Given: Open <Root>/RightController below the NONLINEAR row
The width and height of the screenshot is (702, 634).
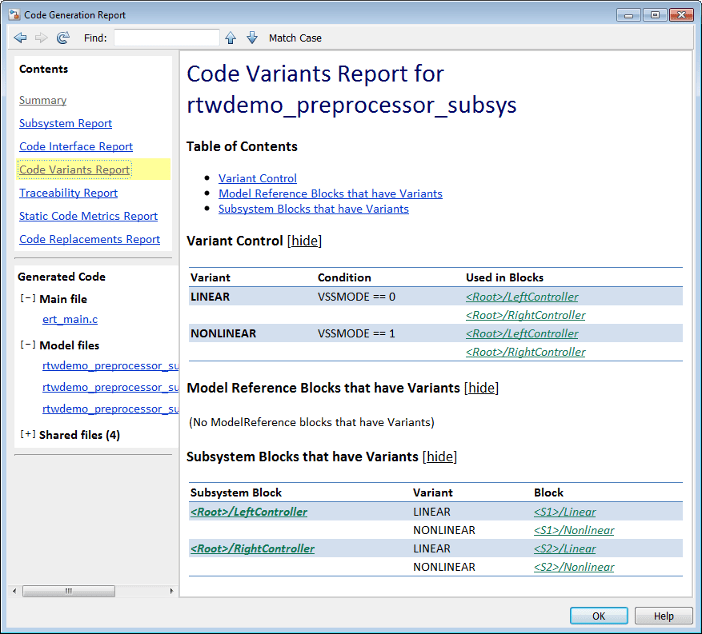Looking at the screenshot, I should pos(526,352).
